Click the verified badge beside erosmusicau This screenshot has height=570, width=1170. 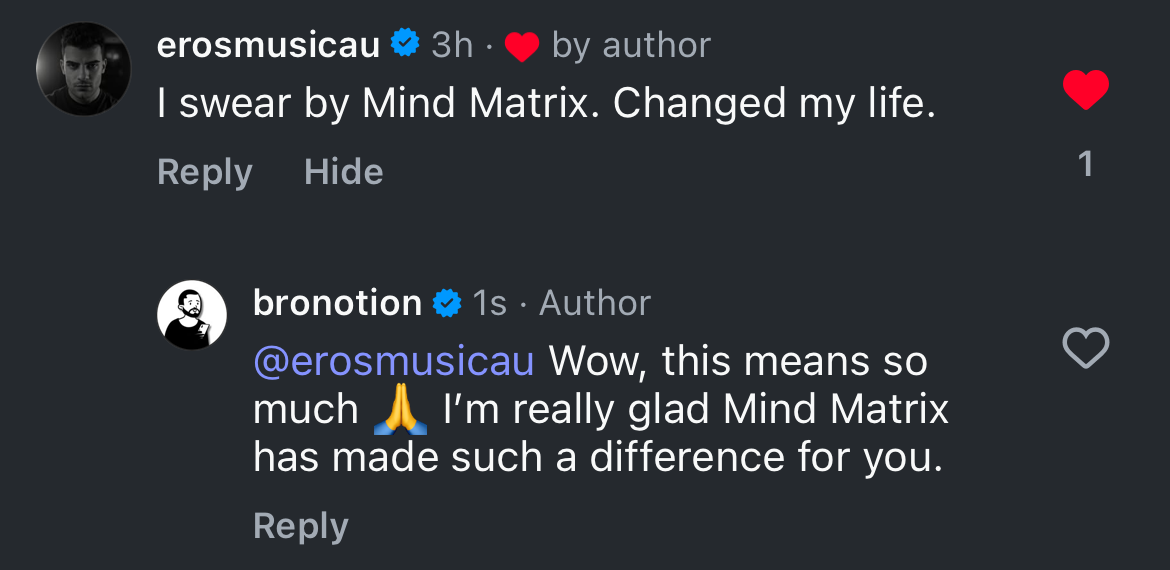(404, 45)
